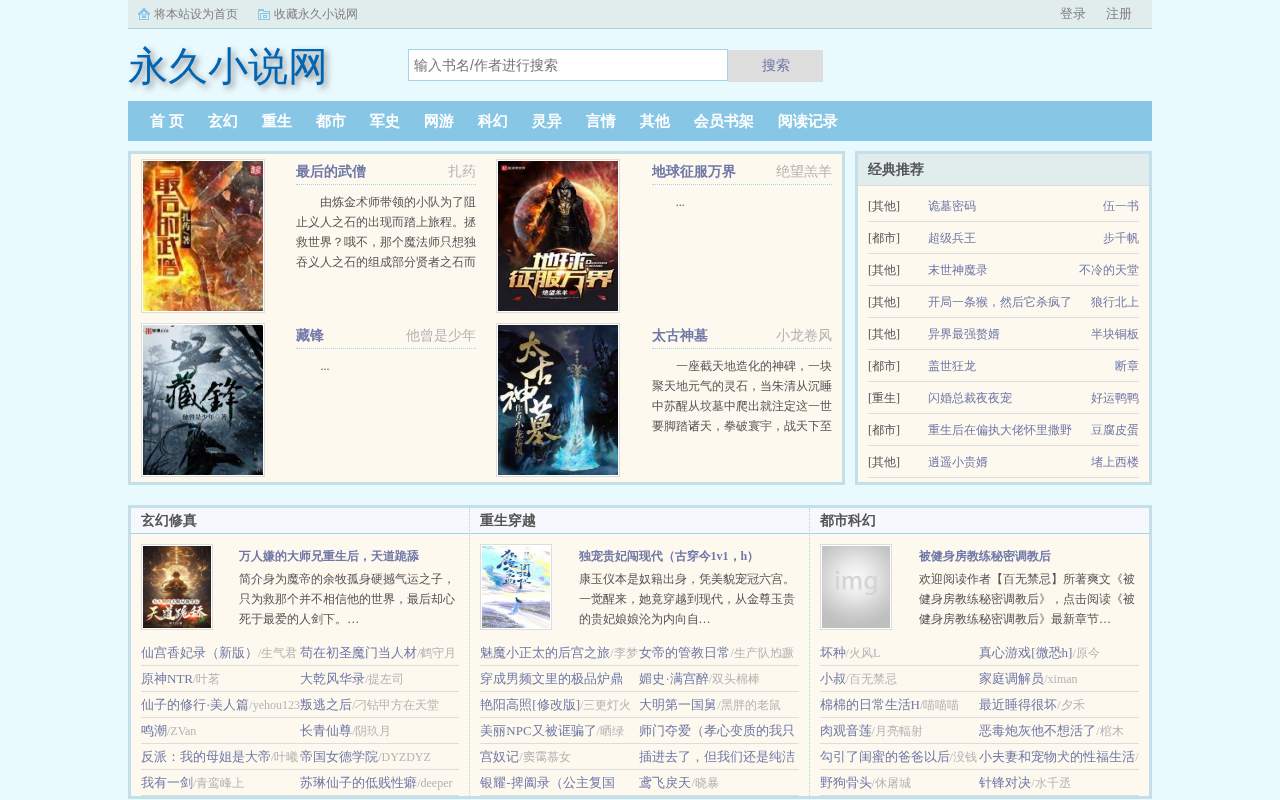Click the 登录 login link

coord(1073,14)
